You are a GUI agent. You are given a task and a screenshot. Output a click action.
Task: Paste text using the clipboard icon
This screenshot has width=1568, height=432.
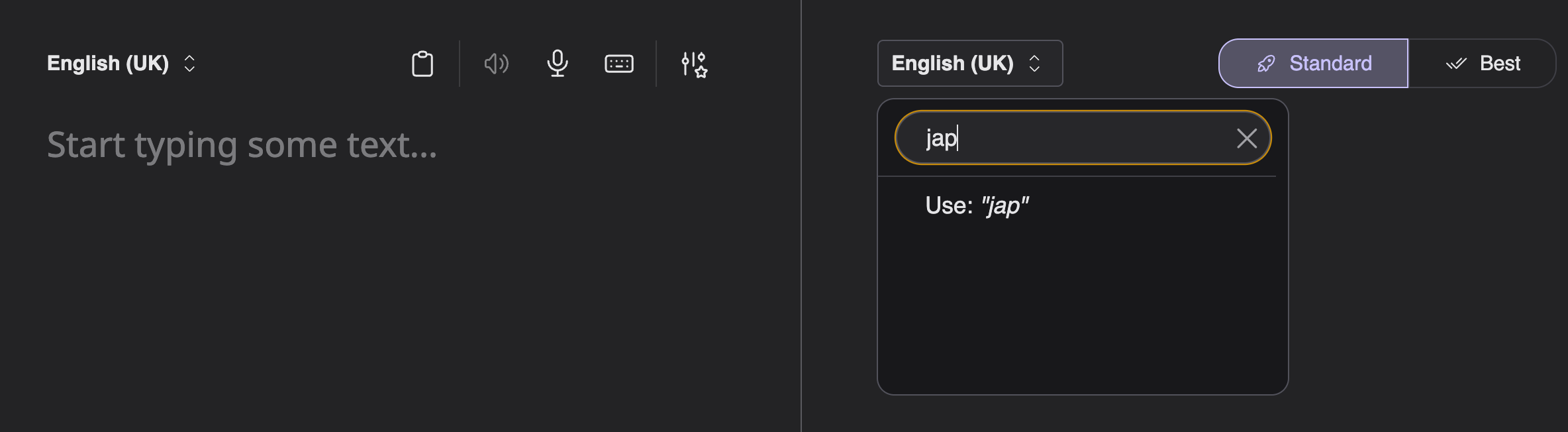(x=422, y=64)
